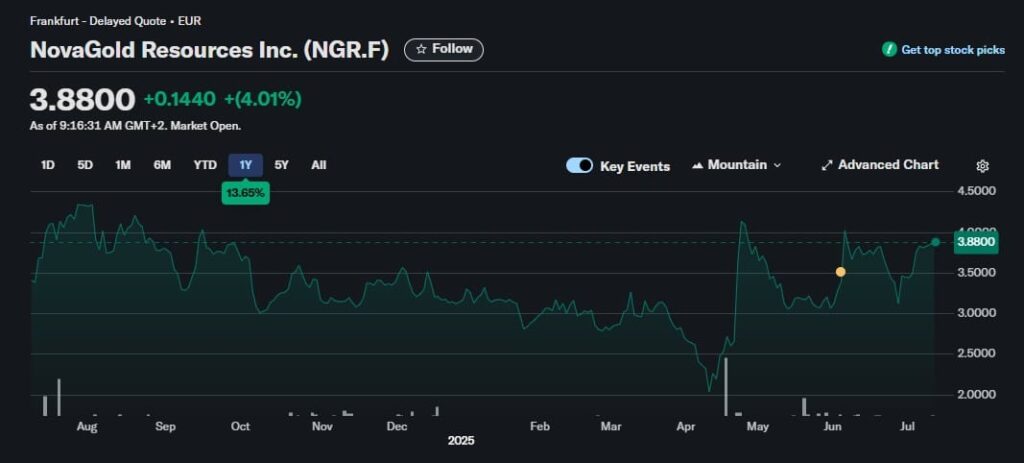Screen dimensions: 1024x463
Task: Click the tall volume bar in late April
Action: coord(726,387)
